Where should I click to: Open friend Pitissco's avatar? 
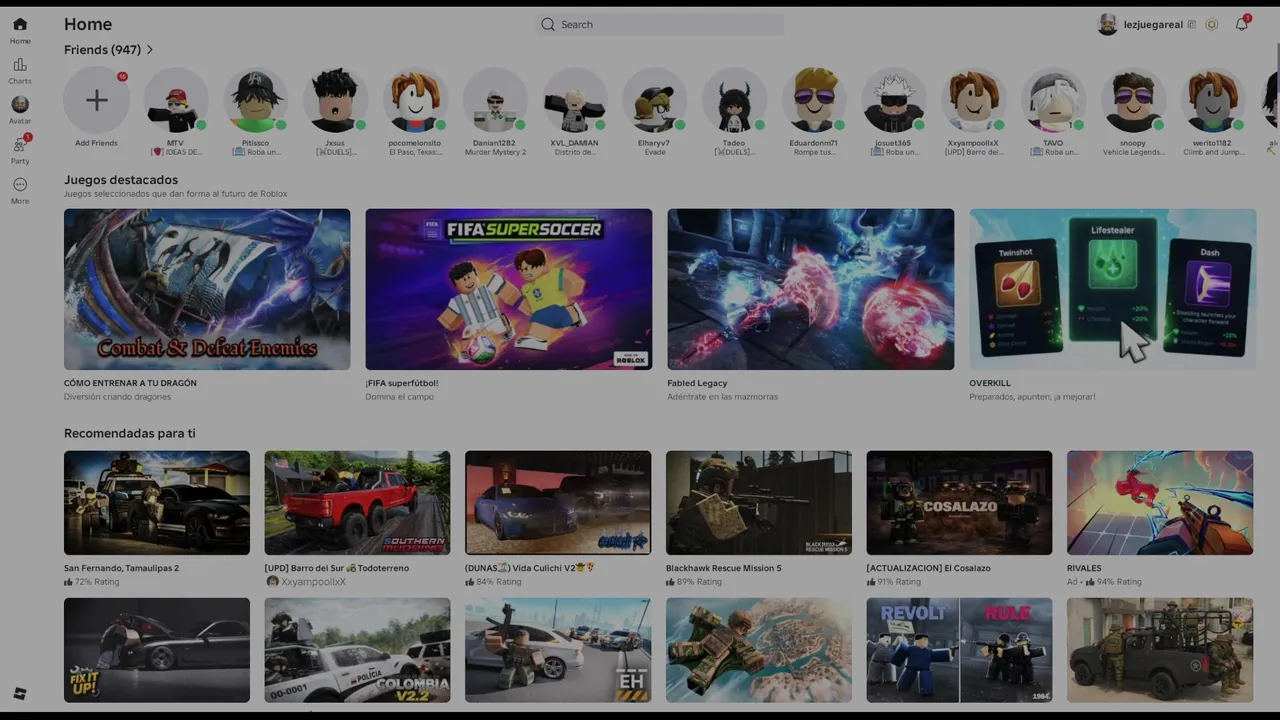pyautogui.click(x=255, y=100)
